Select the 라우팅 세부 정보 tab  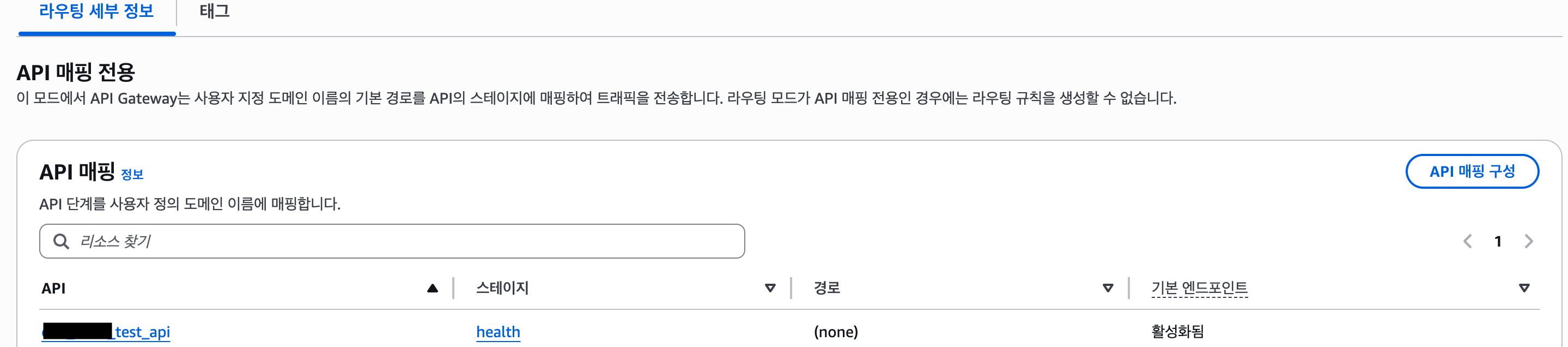(x=96, y=11)
